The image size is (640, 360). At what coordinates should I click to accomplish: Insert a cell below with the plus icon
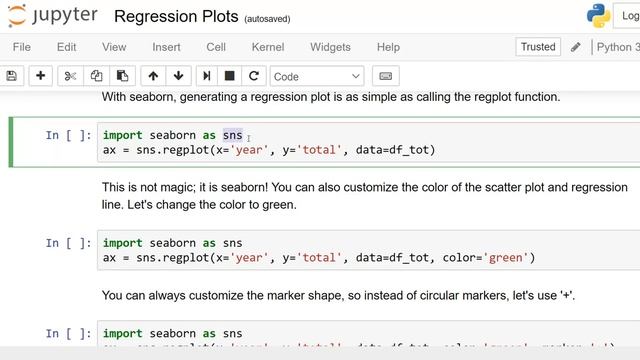tap(40, 76)
